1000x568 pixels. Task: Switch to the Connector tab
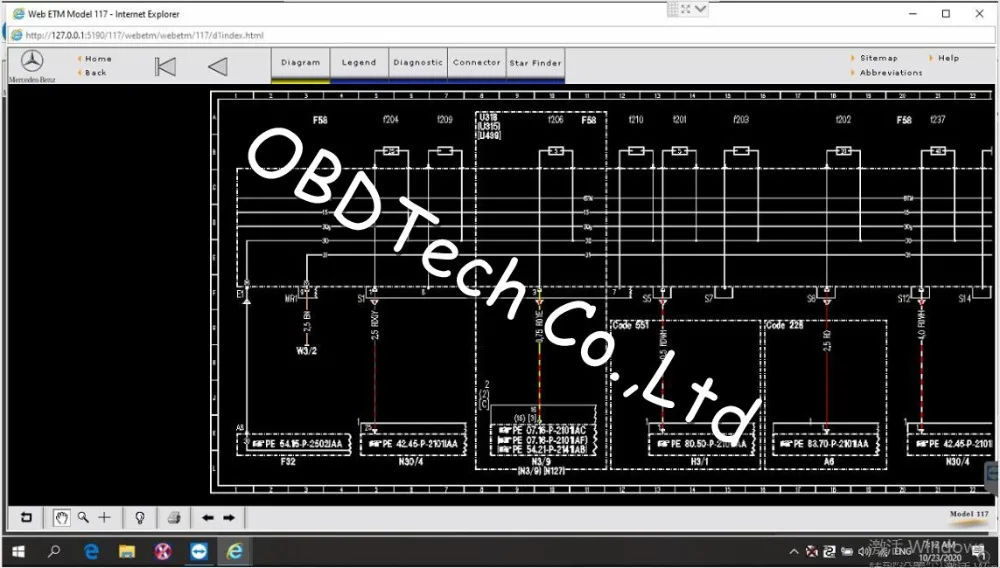(476, 63)
